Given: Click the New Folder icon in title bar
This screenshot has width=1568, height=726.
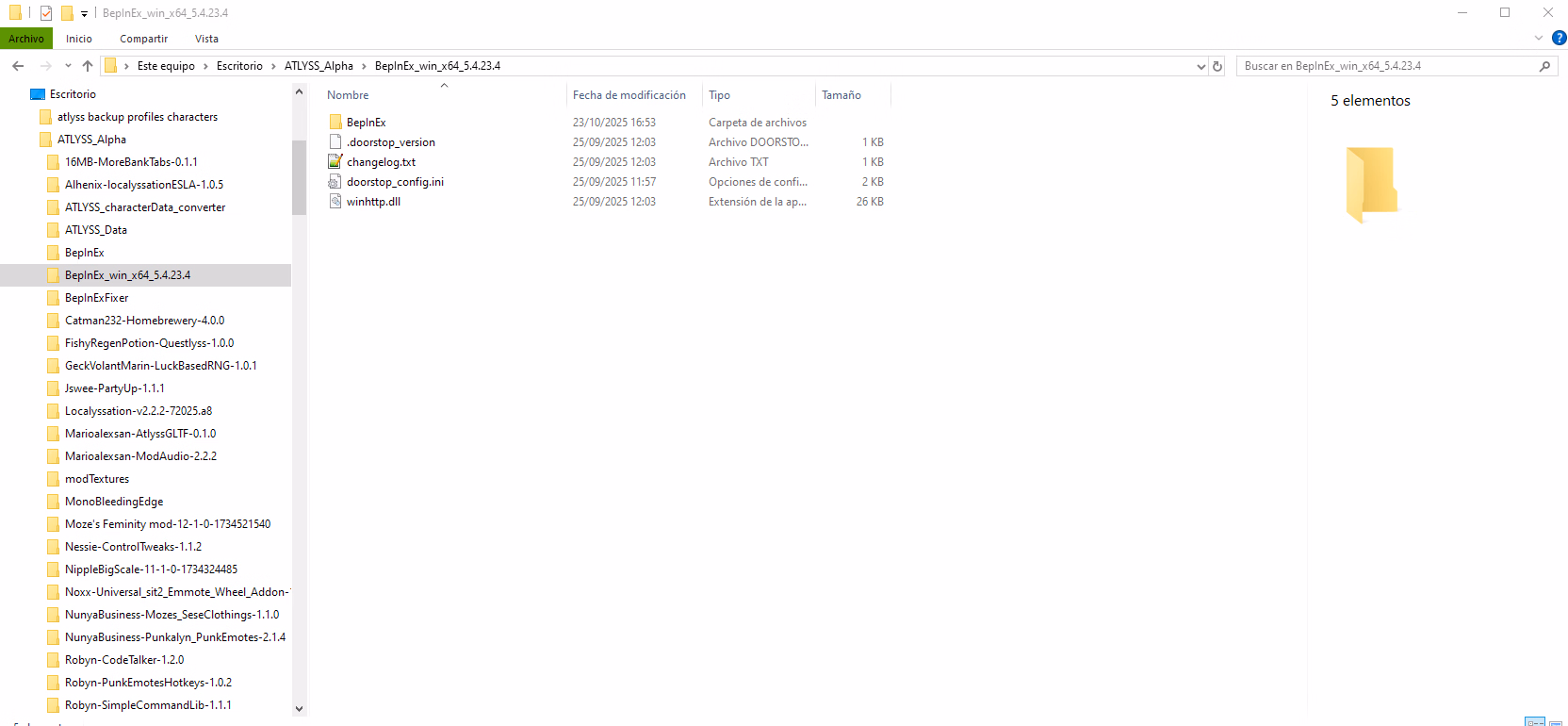Looking at the screenshot, I should 67,13.
